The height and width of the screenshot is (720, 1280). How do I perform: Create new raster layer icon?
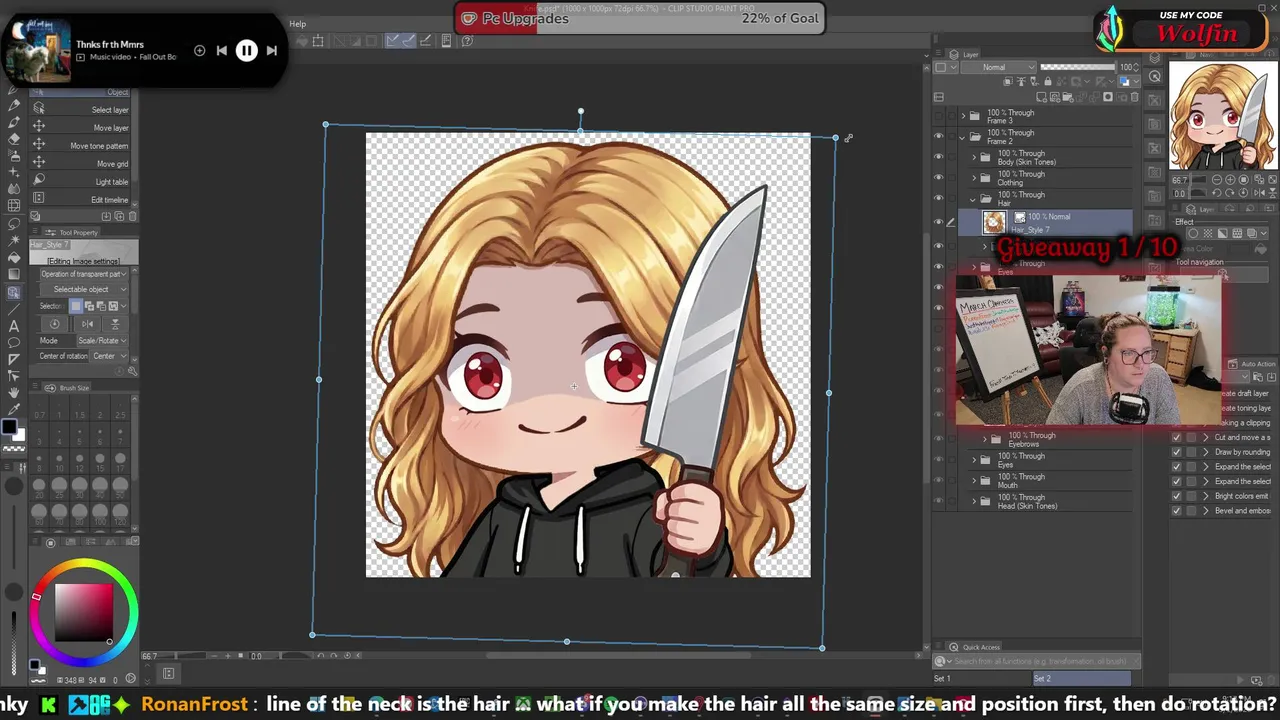[1043, 97]
